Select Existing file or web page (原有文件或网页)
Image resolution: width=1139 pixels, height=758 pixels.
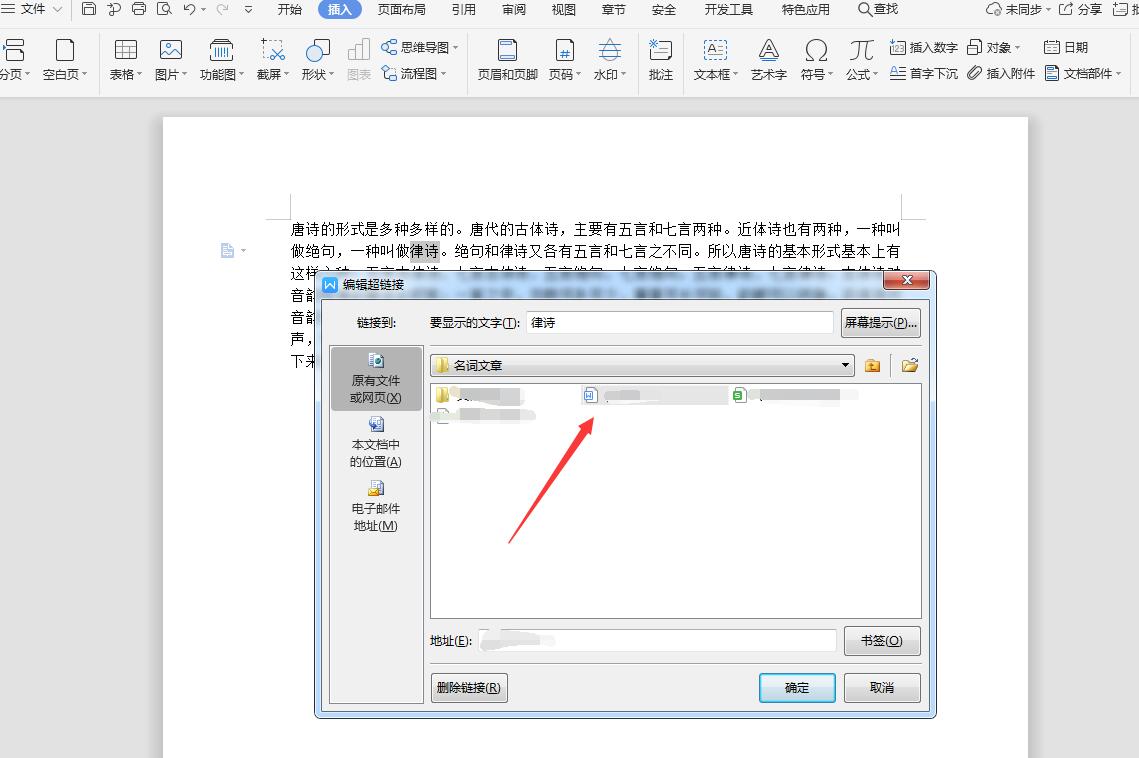pyautogui.click(x=376, y=379)
